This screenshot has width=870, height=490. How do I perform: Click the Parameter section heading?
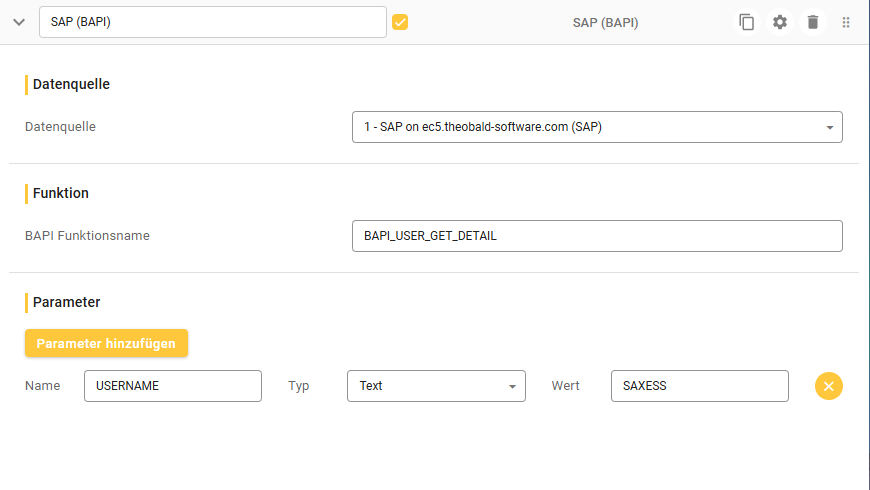[x=66, y=302]
